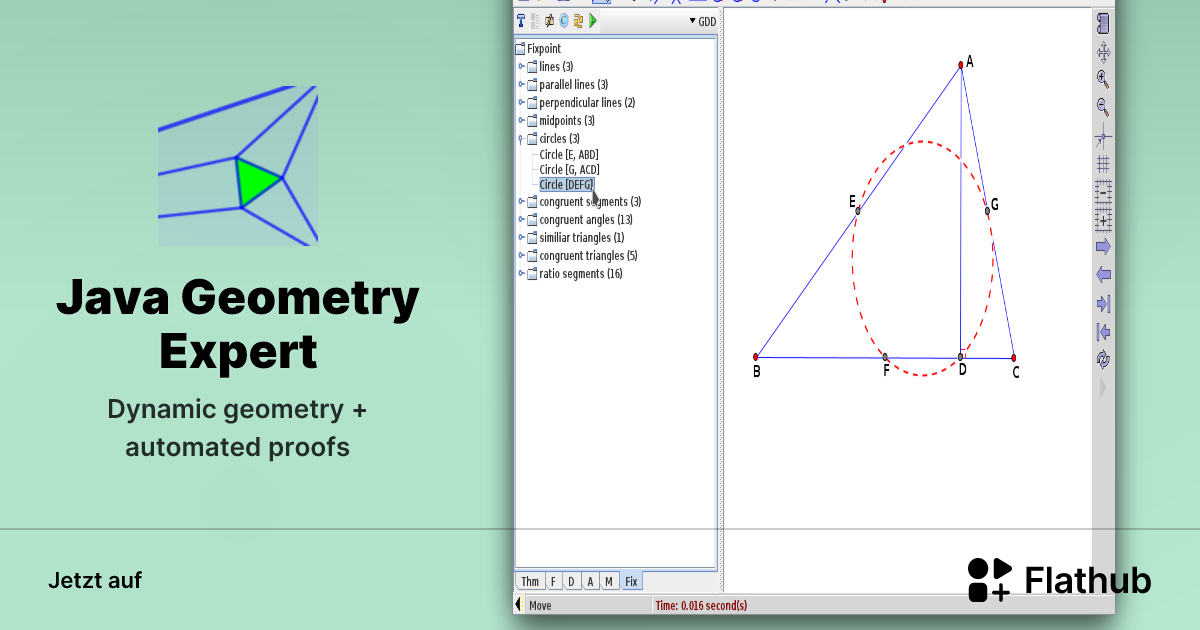Image resolution: width=1200 pixels, height=630 pixels.
Task: Switch to the Thm tab
Action: [x=530, y=581]
